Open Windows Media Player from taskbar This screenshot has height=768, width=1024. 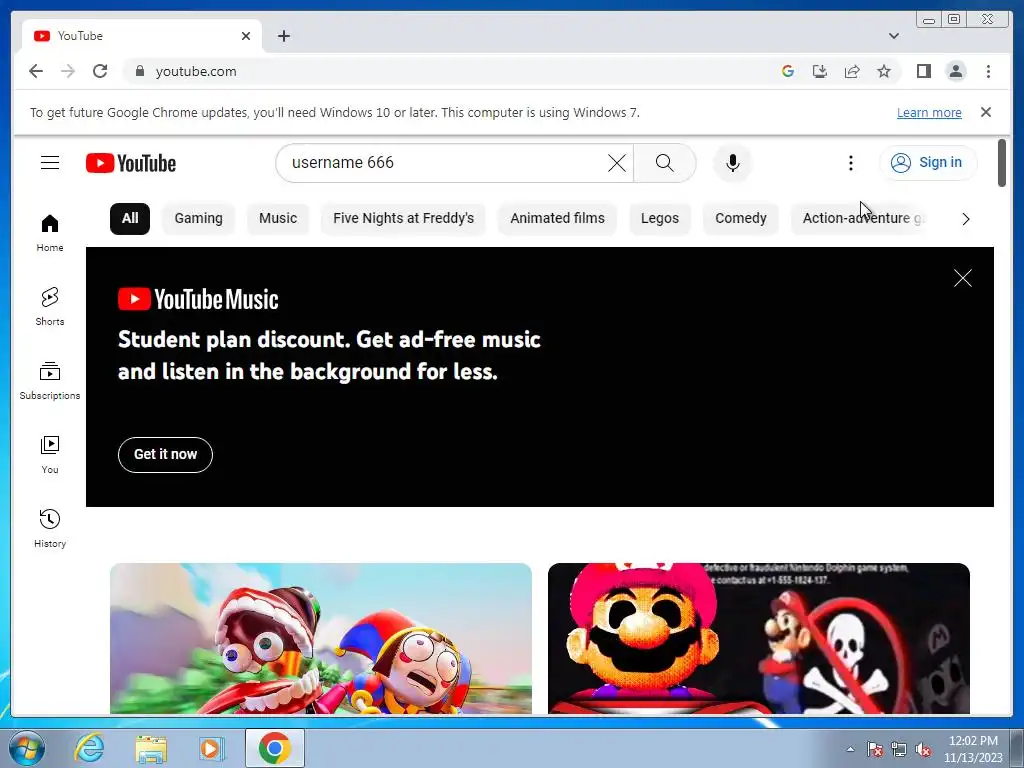pyautogui.click(x=212, y=749)
